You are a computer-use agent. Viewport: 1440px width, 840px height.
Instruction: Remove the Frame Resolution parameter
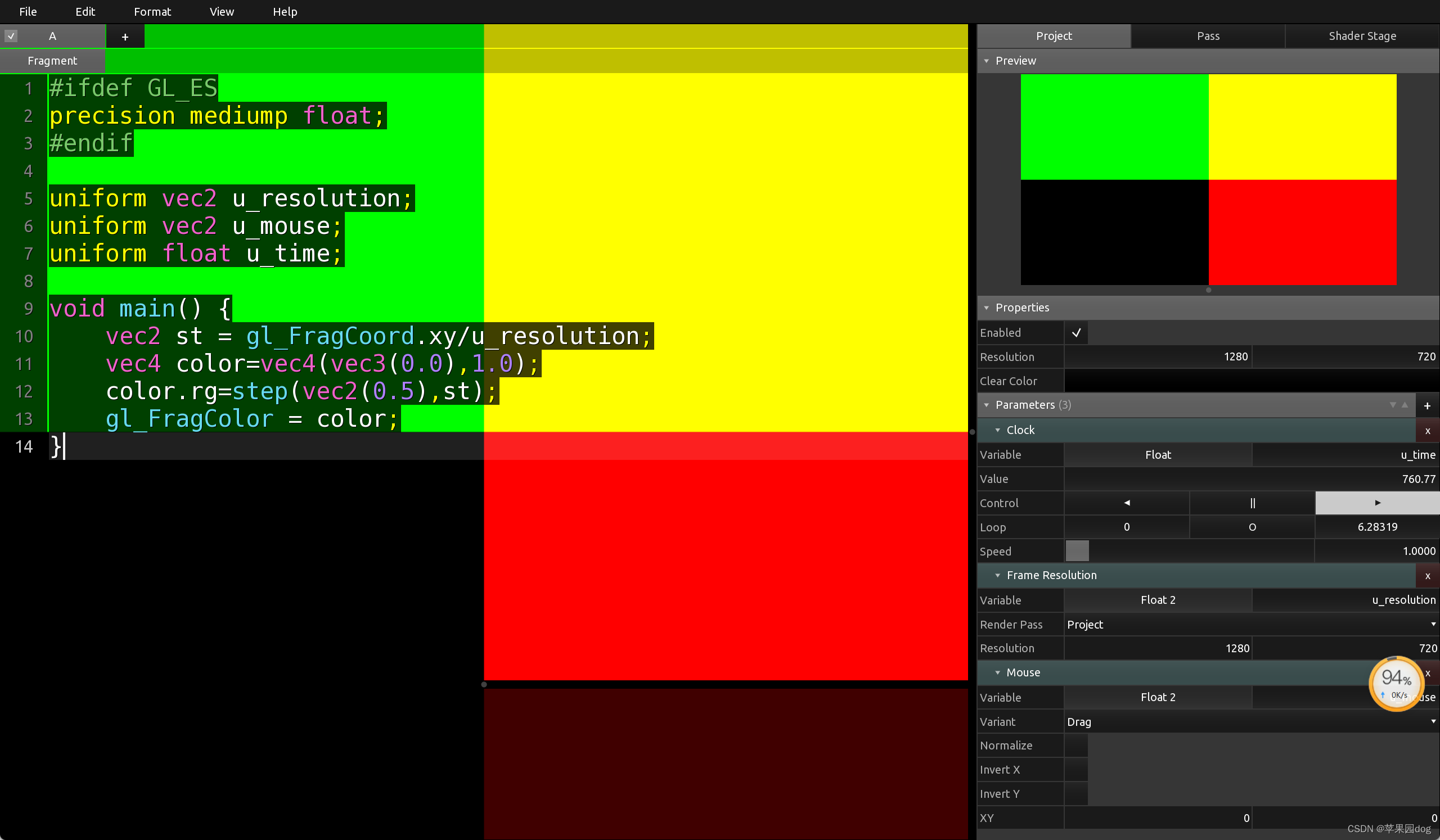click(x=1427, y=576)
